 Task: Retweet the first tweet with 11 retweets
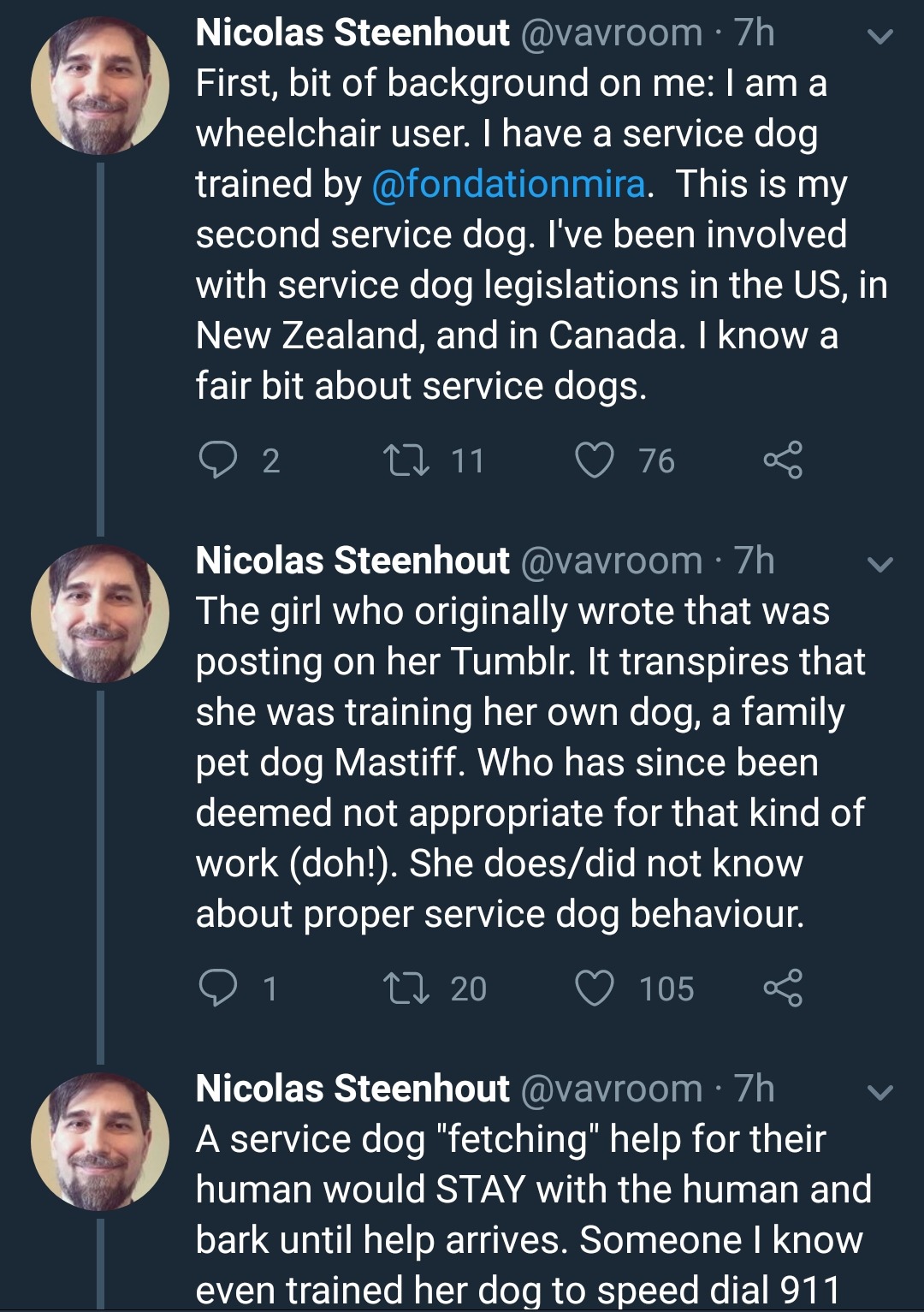point(406,460)
